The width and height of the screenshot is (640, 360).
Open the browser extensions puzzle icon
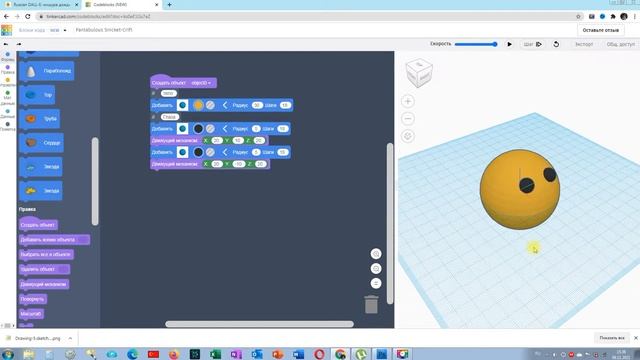tap(613, 16)
